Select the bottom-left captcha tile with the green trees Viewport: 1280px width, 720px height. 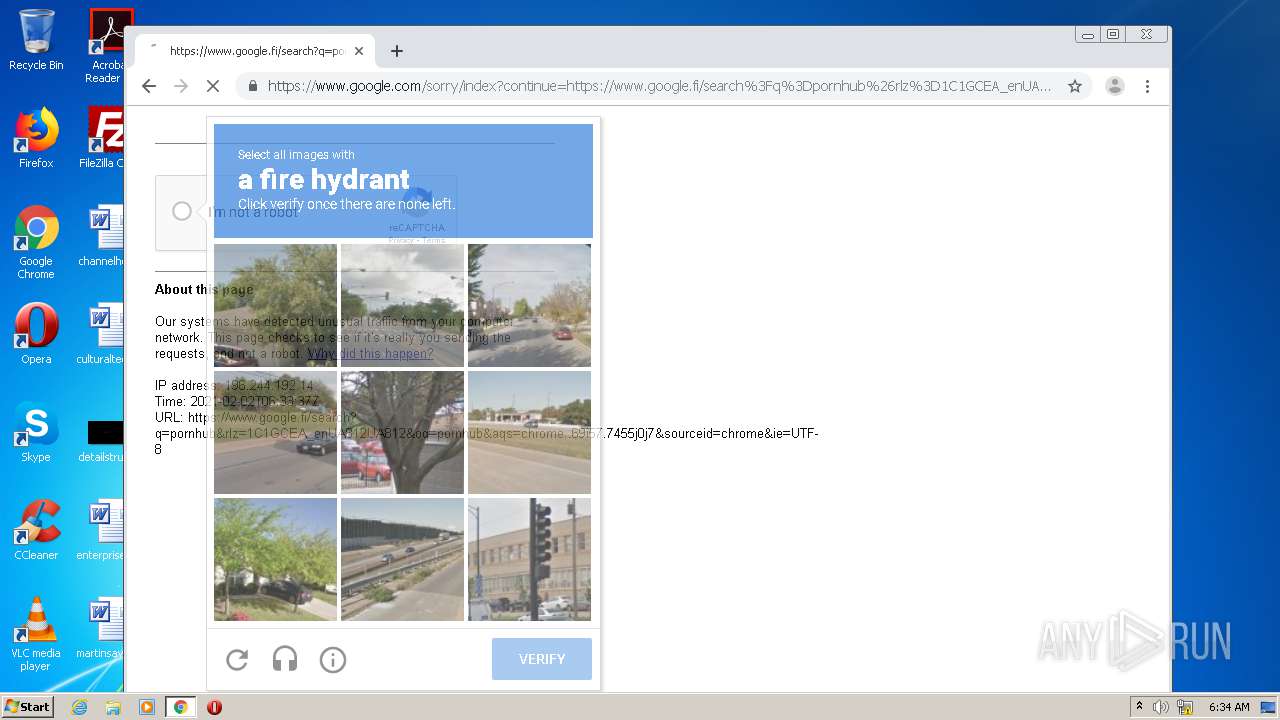coord(275,559)
